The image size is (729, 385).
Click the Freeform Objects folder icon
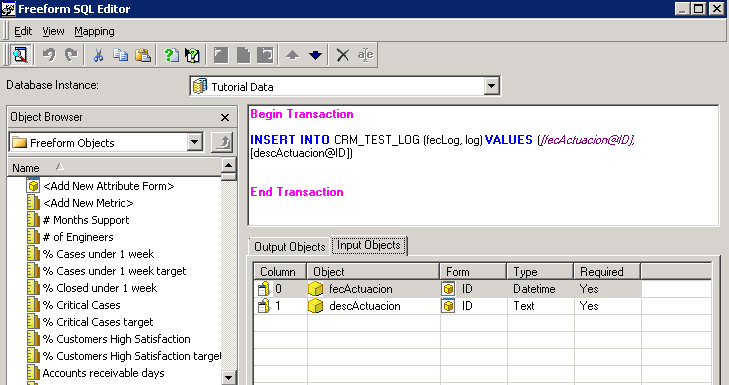20,142
